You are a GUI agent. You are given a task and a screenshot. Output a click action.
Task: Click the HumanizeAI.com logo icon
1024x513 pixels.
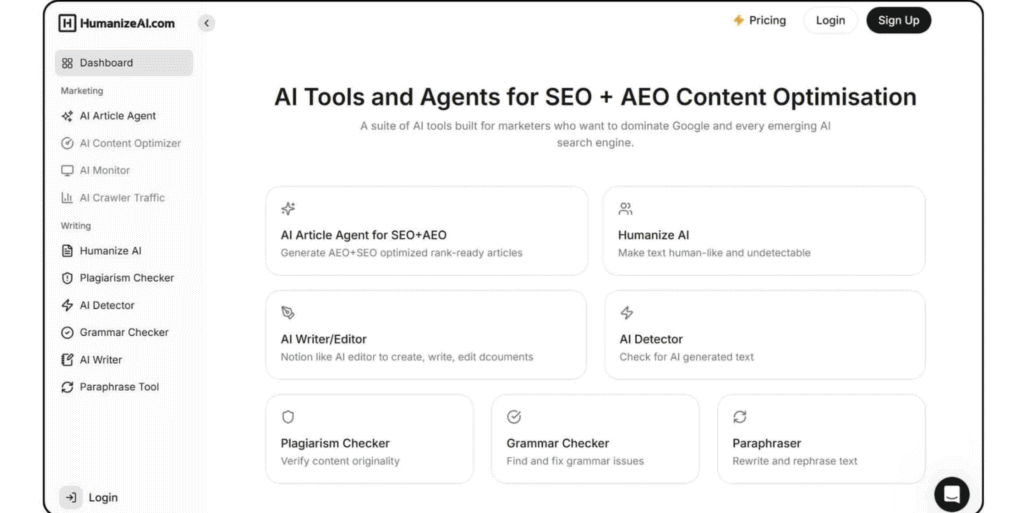[67, 23]
